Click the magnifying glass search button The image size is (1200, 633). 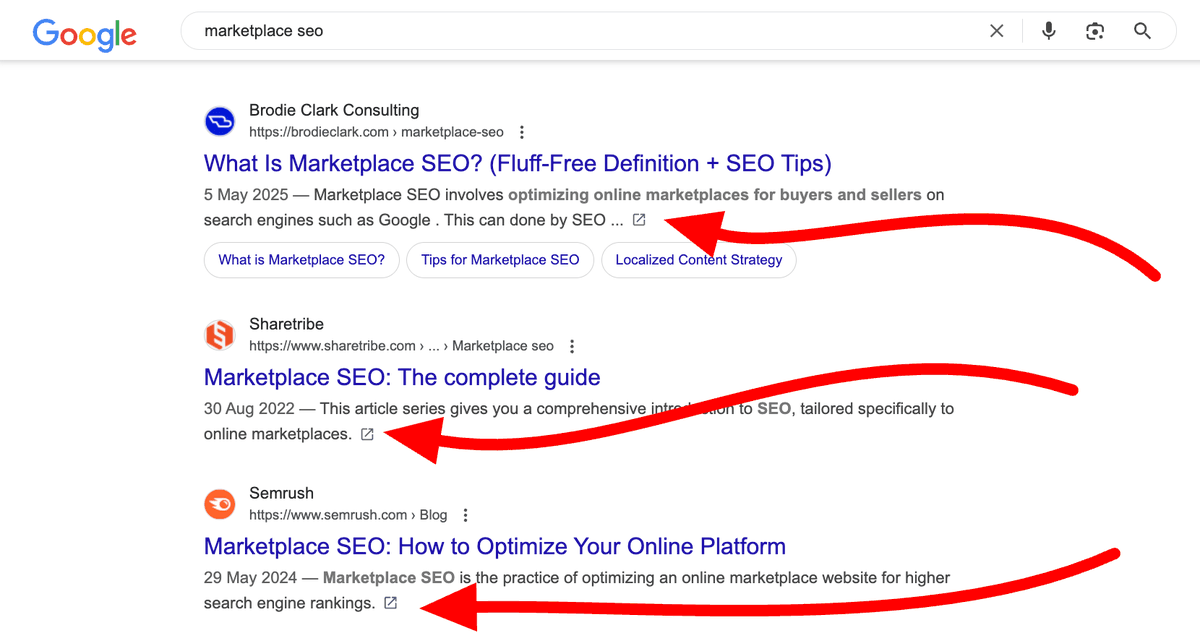(1143, 31)
